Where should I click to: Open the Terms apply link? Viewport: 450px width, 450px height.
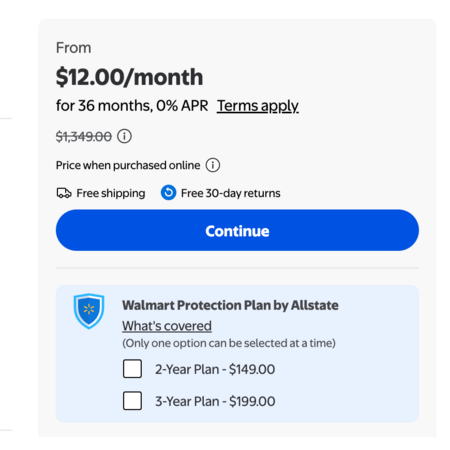[258, 106]
